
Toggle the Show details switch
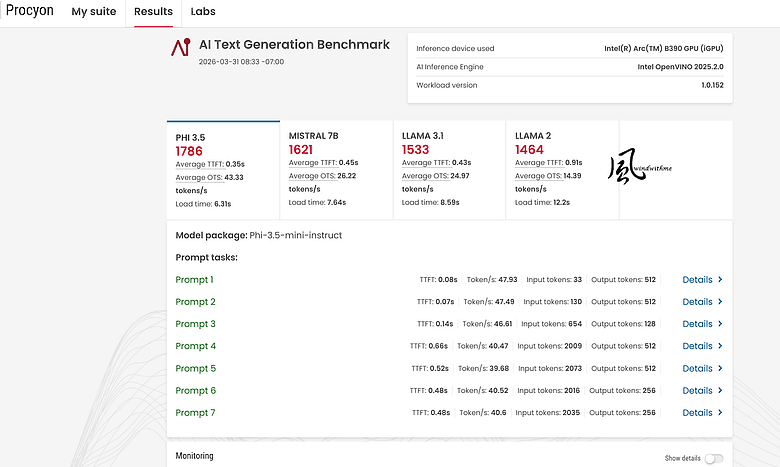714,459
